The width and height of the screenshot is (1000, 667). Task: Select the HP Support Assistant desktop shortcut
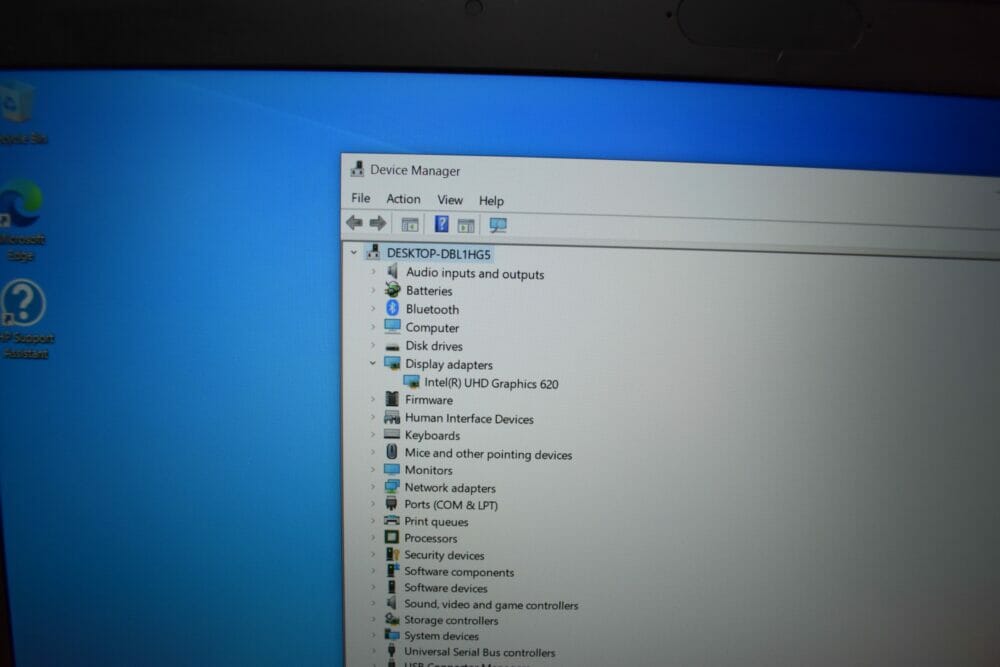[x=24, y=319]
